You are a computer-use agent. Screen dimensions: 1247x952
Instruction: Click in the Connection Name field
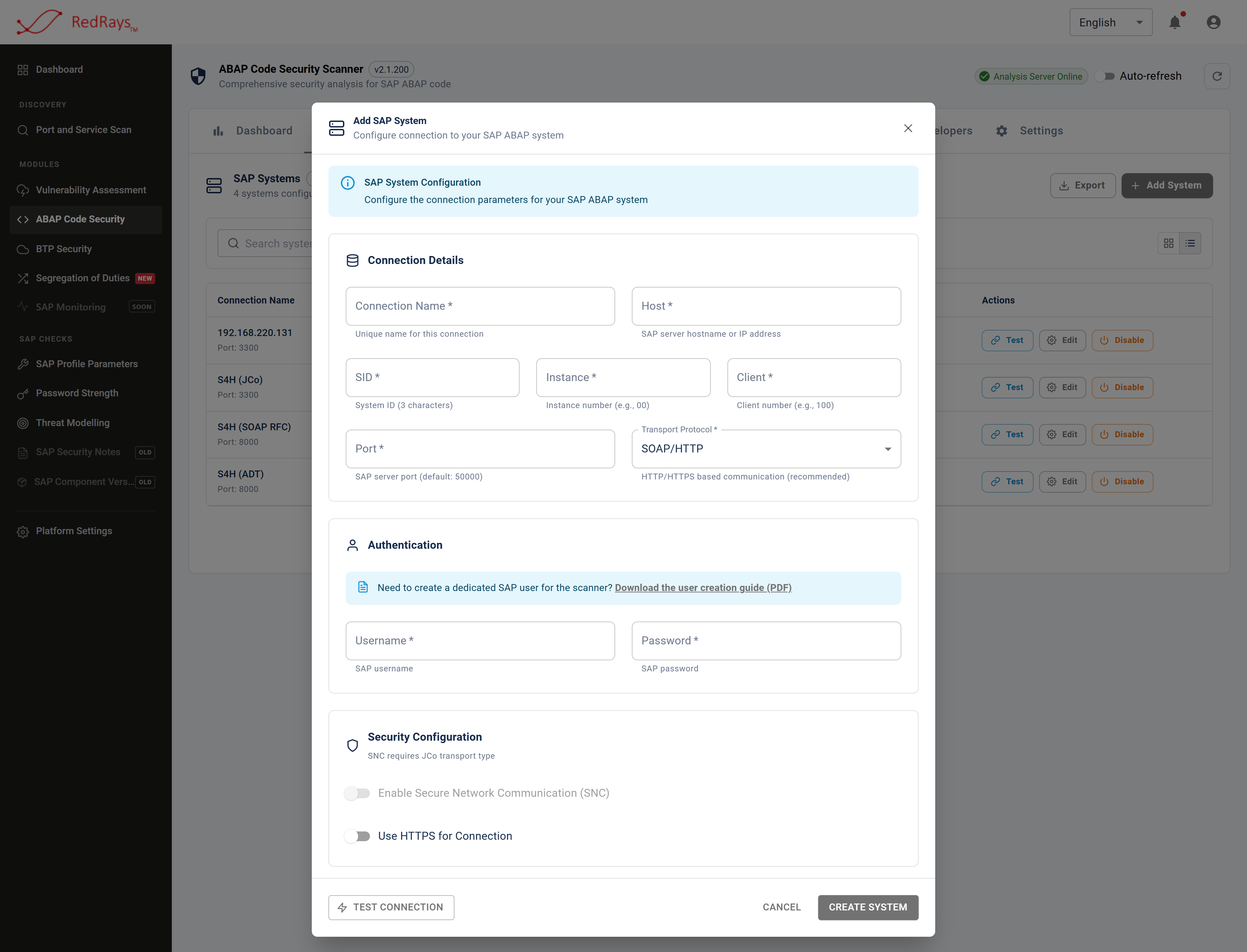click(480, 306)
